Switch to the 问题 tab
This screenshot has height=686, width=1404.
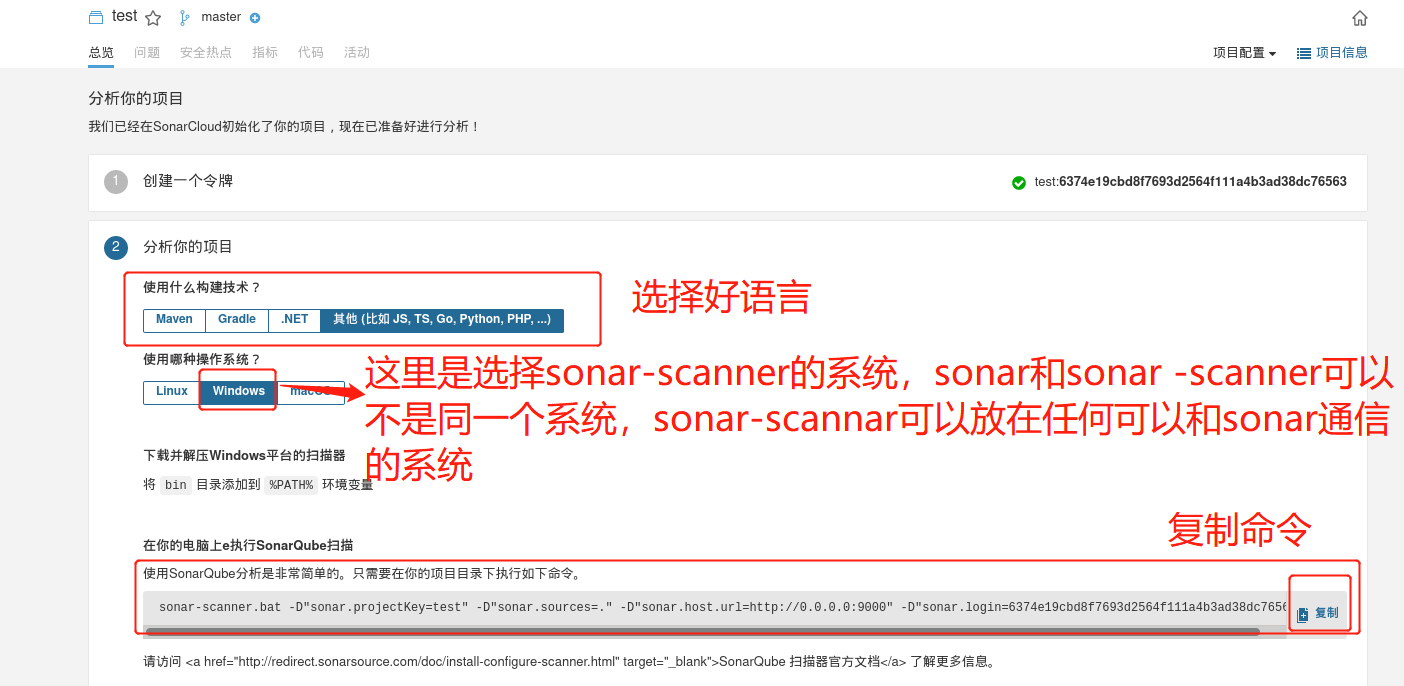point(147,52)
